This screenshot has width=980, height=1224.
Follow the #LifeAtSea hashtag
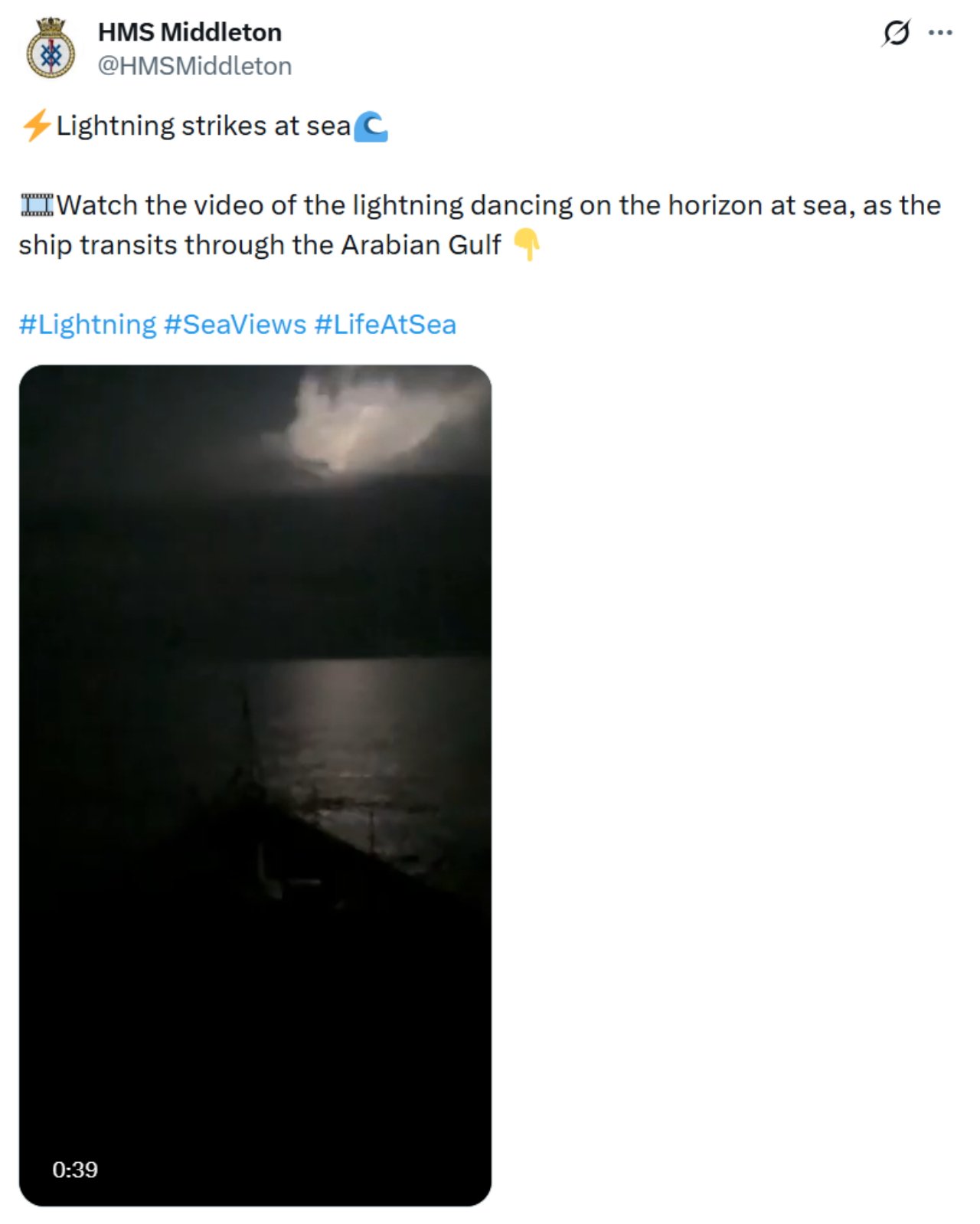(x=385, y=325)
